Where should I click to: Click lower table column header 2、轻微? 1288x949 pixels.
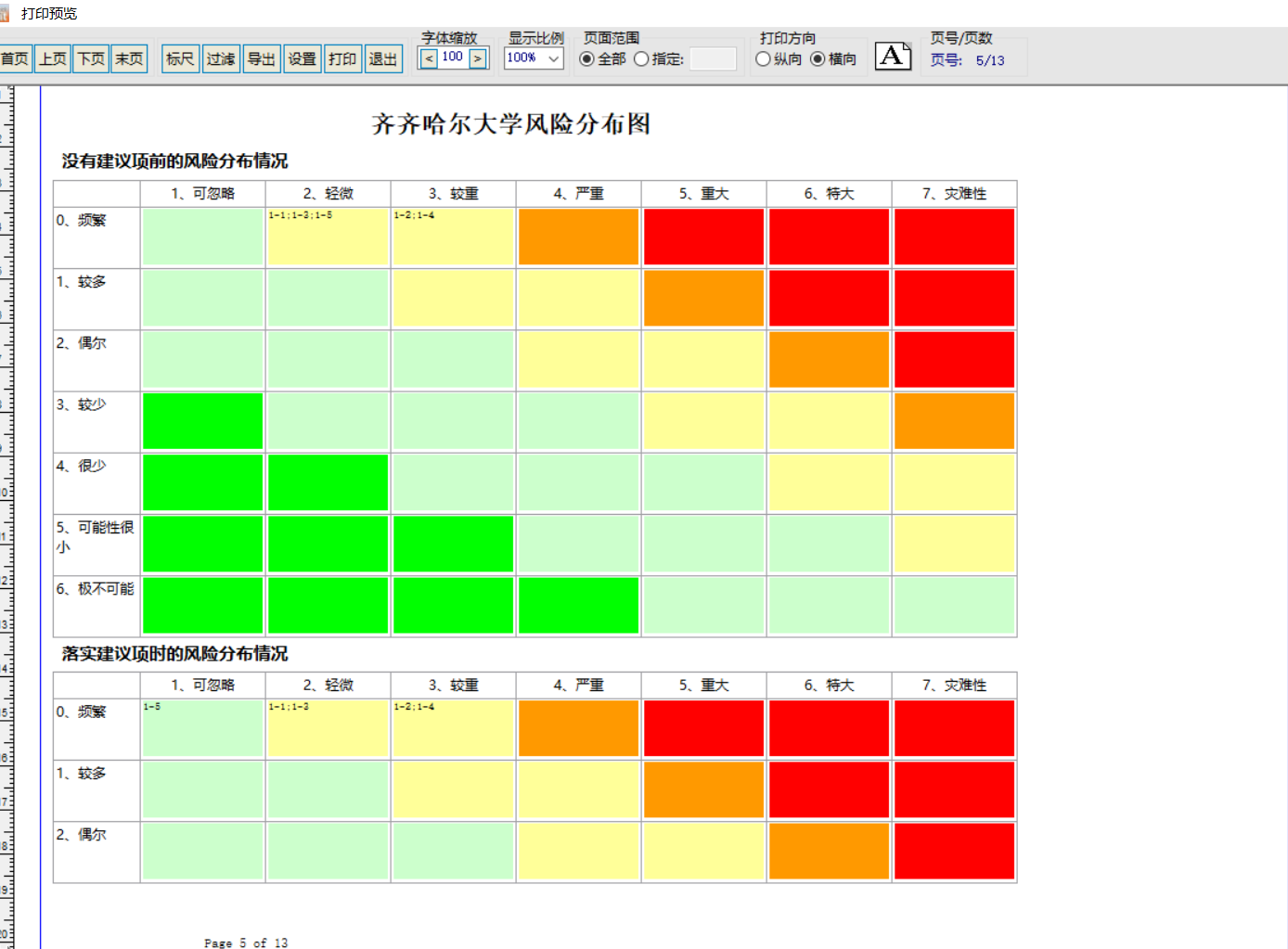[x=328, y=685]
